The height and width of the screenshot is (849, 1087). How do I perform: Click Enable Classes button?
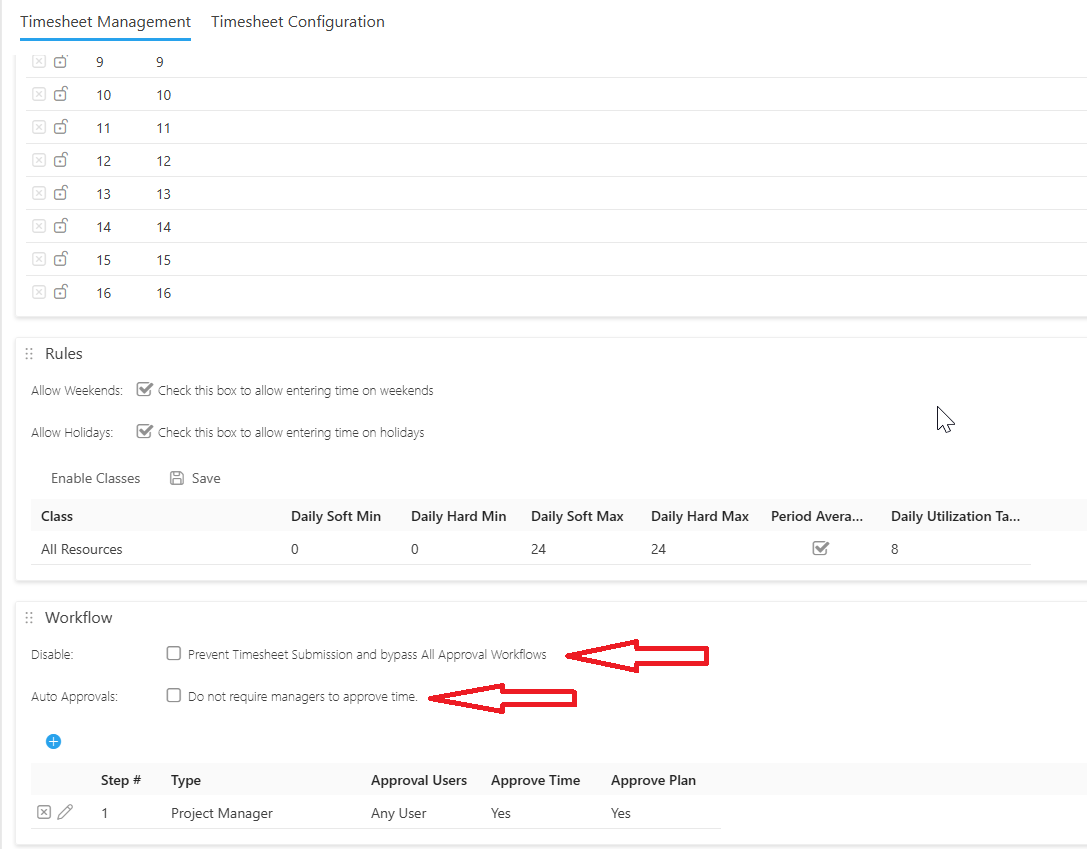point(96,478)
